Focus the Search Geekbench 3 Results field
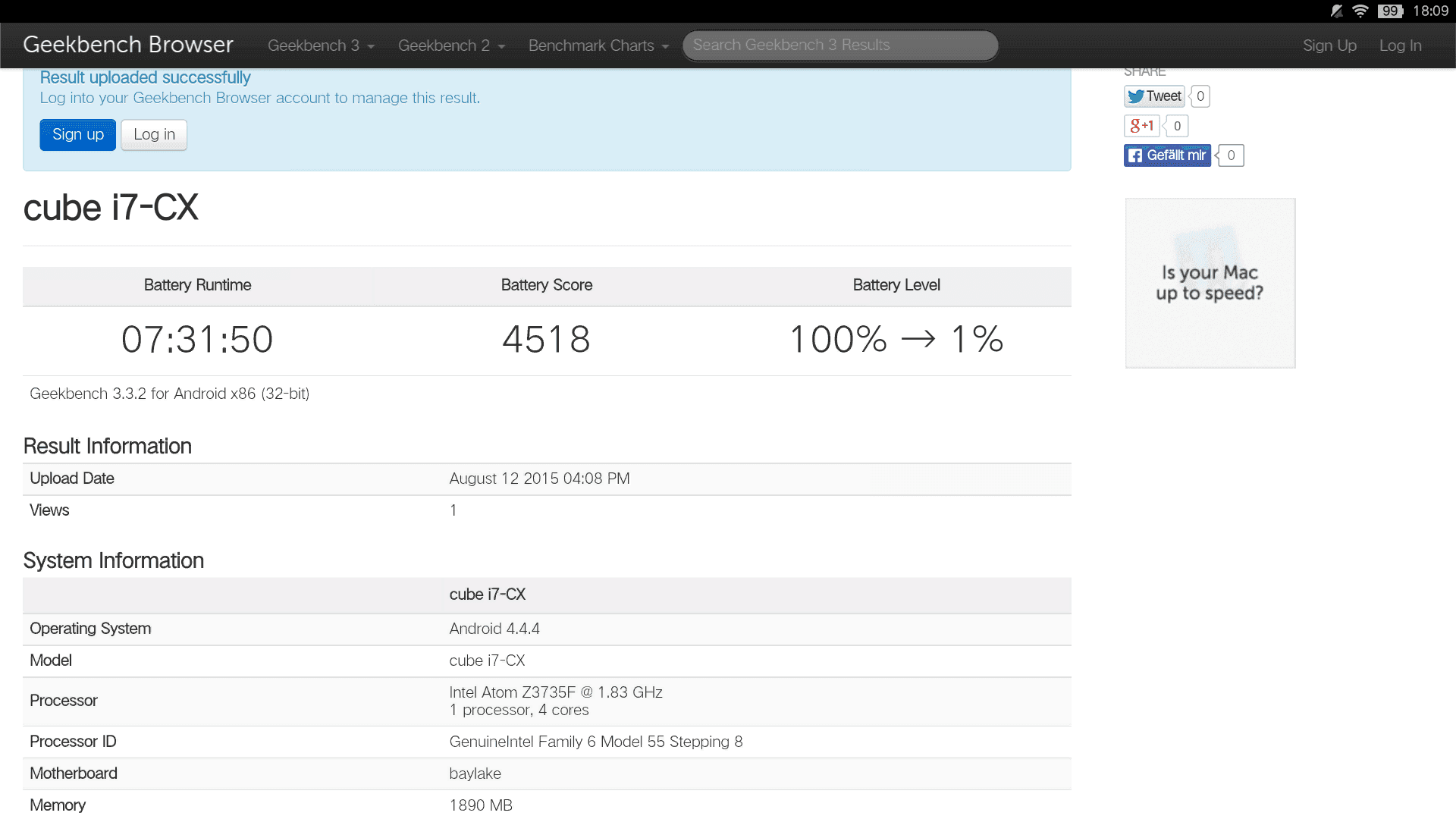Viewport: 1456px width, 819px height. click(x=840, y=45)
